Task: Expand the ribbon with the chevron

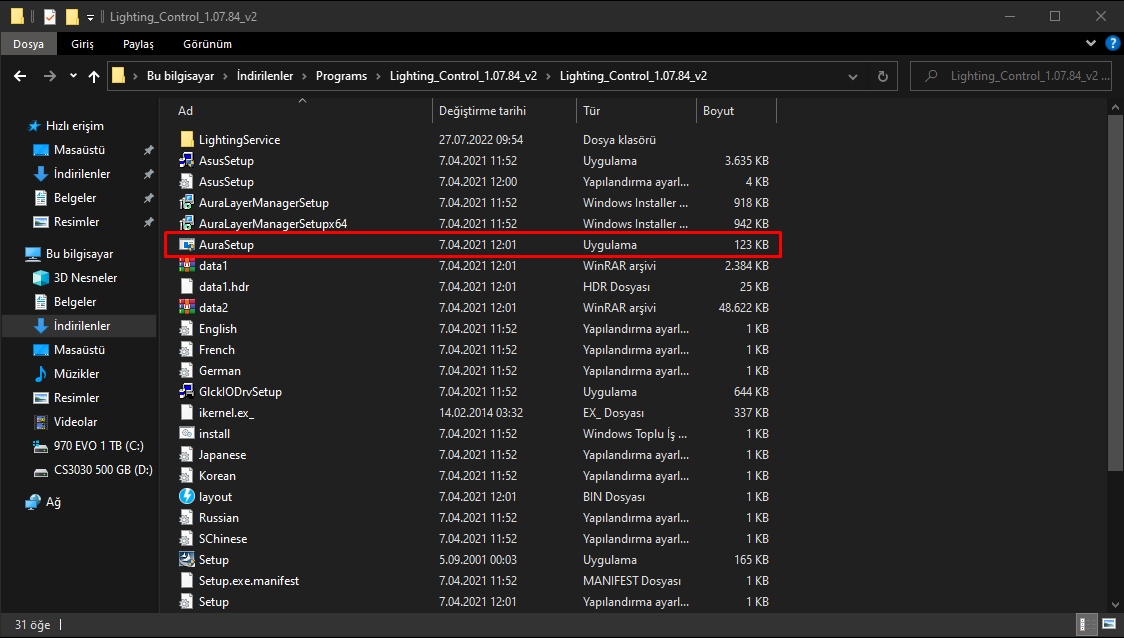Action: [1091, 44]
